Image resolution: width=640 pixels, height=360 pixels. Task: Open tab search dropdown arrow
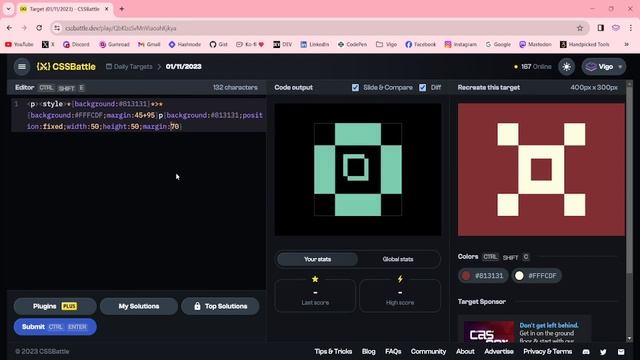coord(8,9)
